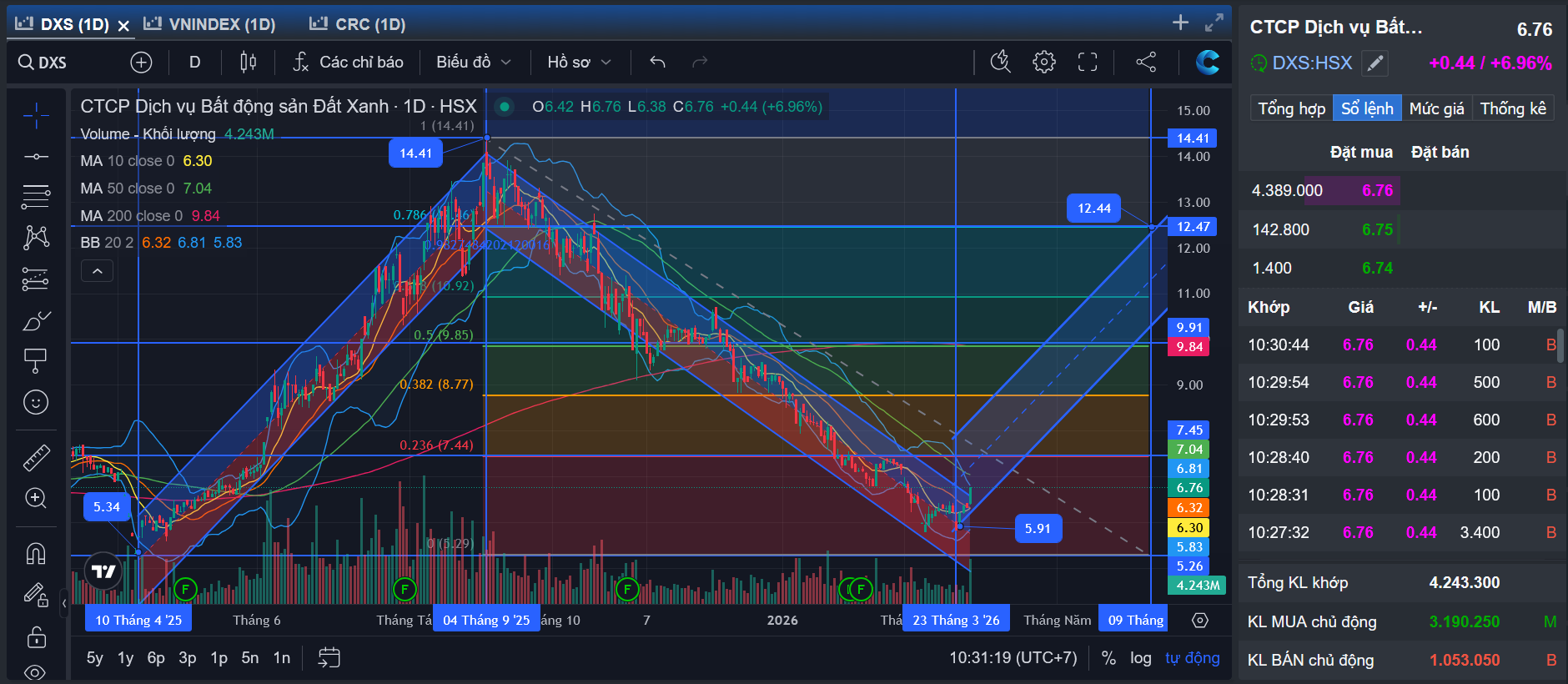
Task: Open the Thống kê tab
Action: pos(1513,108)
